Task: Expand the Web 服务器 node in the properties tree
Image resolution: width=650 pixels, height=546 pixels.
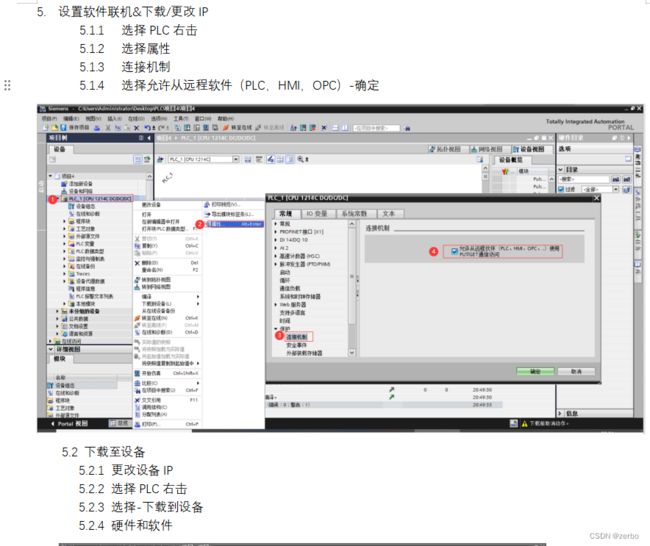Action: pos(276,305)
